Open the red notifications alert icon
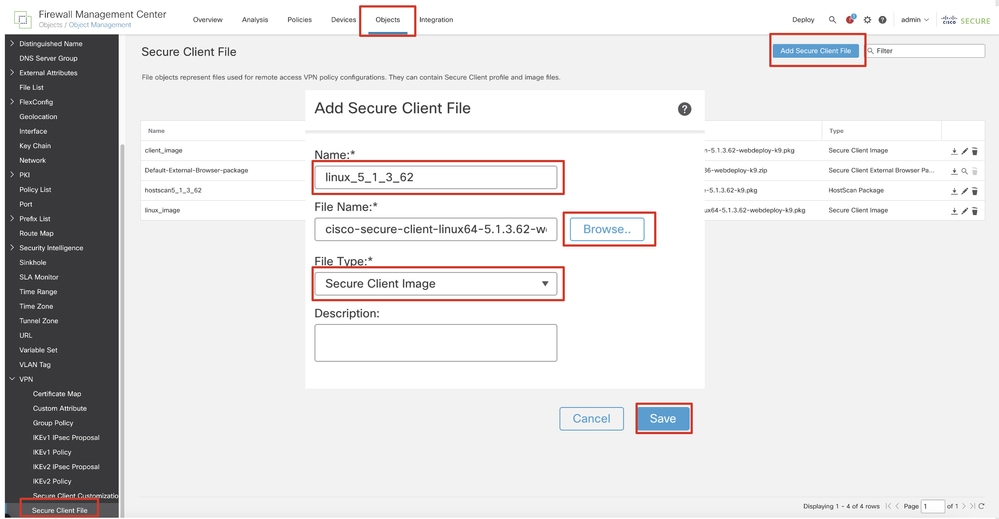The image size is (999, 519). coord(850,20)
